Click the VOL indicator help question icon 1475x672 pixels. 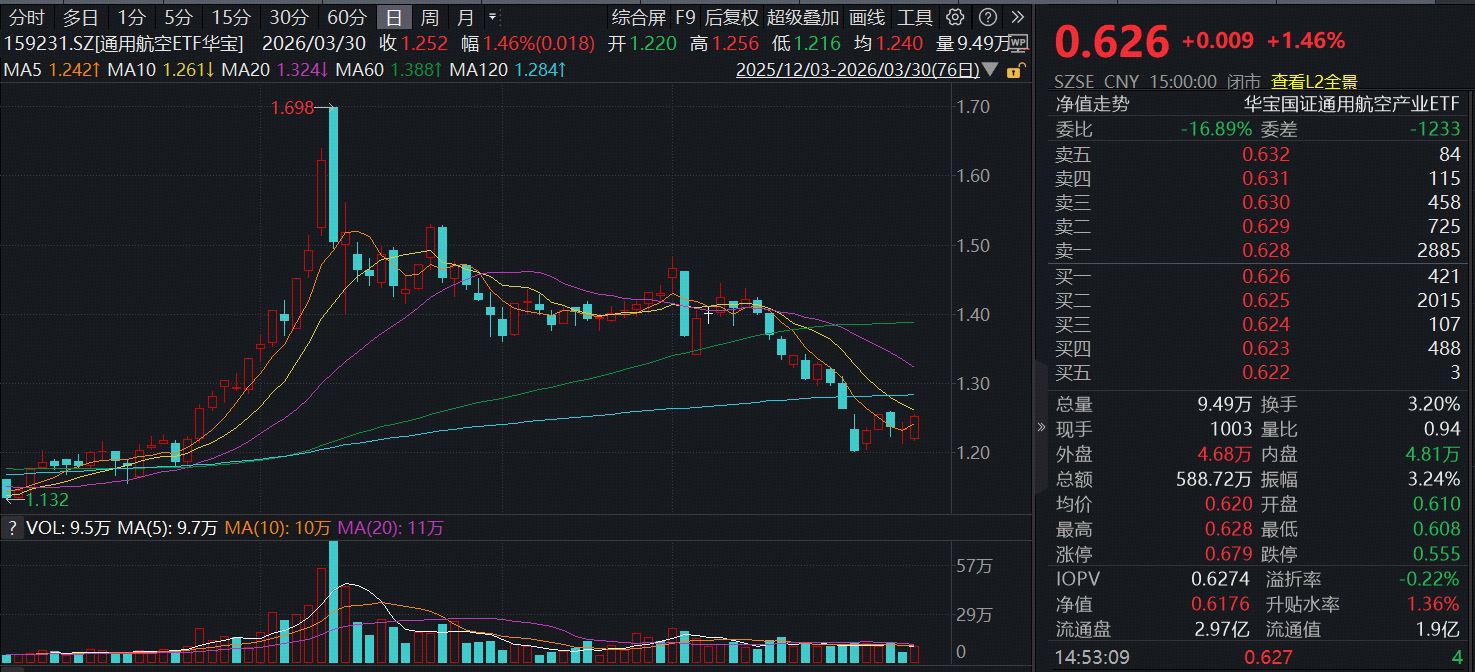click(12, 527)
